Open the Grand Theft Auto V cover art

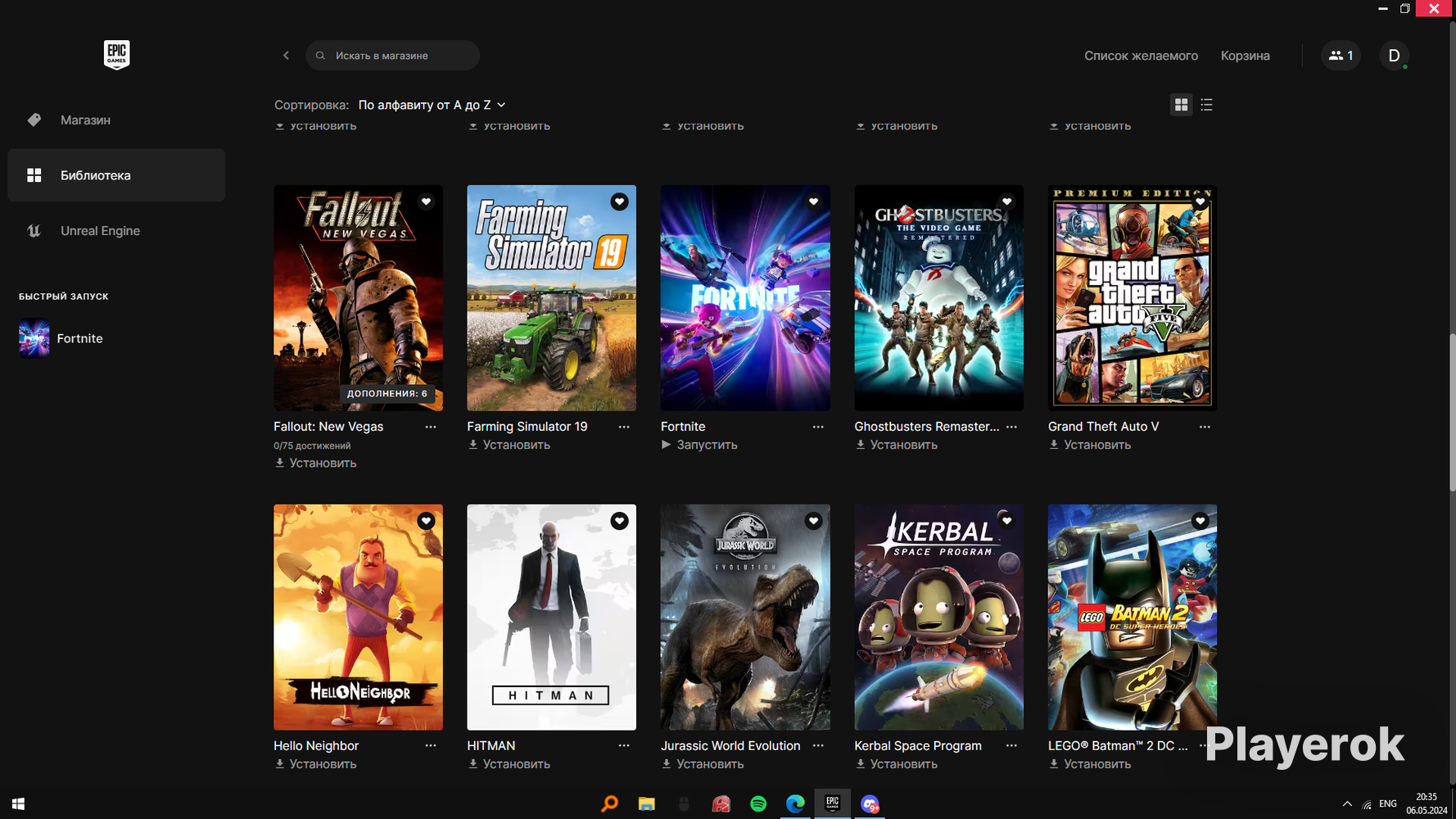(x=1133, y=298)
